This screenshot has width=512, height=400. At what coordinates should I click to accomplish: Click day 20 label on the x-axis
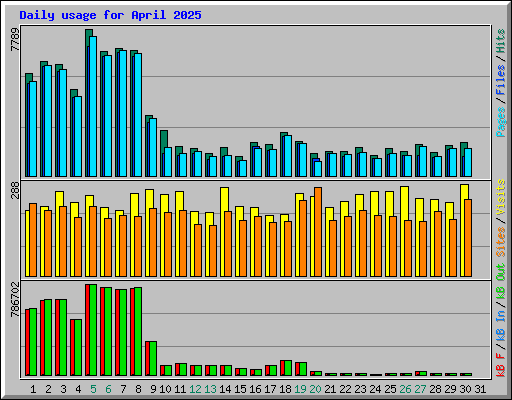[x=315, y=389]
